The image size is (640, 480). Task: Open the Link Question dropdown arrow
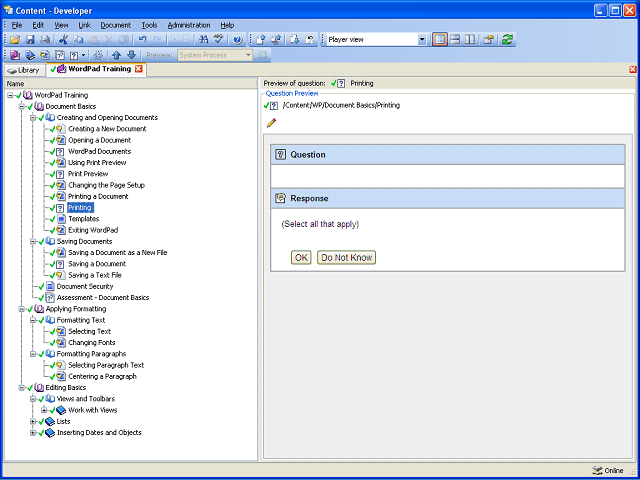[x=84, y=55]
